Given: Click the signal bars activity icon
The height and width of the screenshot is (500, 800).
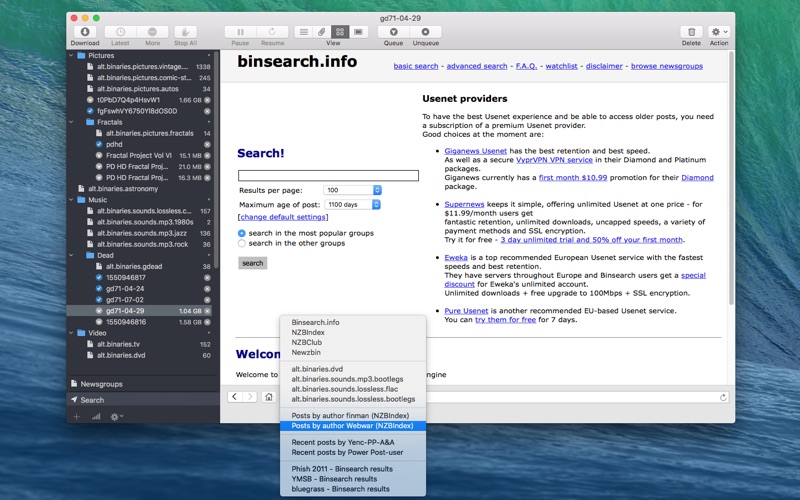Looking at the screenshot, I should click(x=96, y=416).
